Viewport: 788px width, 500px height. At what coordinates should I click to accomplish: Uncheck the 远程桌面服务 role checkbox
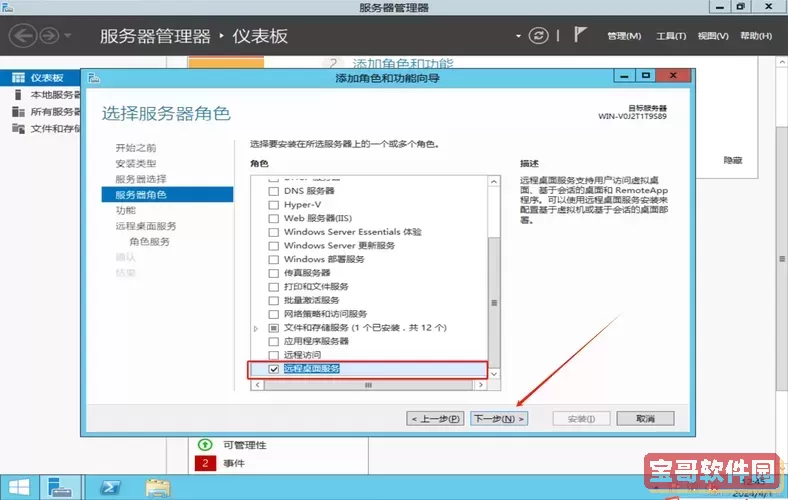274,369
